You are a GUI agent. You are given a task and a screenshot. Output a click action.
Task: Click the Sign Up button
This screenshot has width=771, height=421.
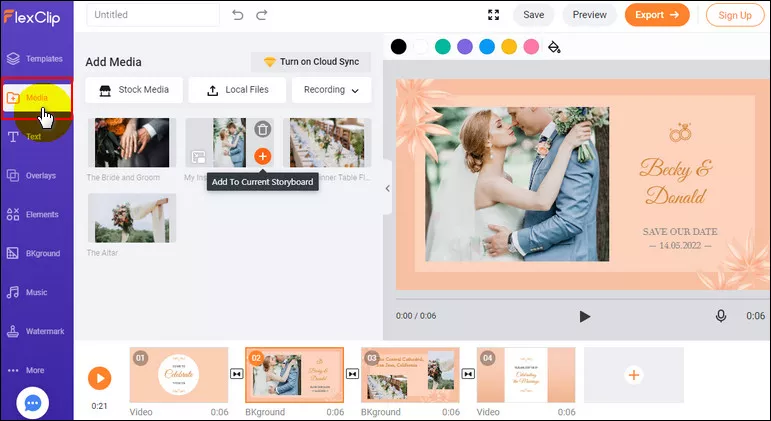(x=735, y=15)
